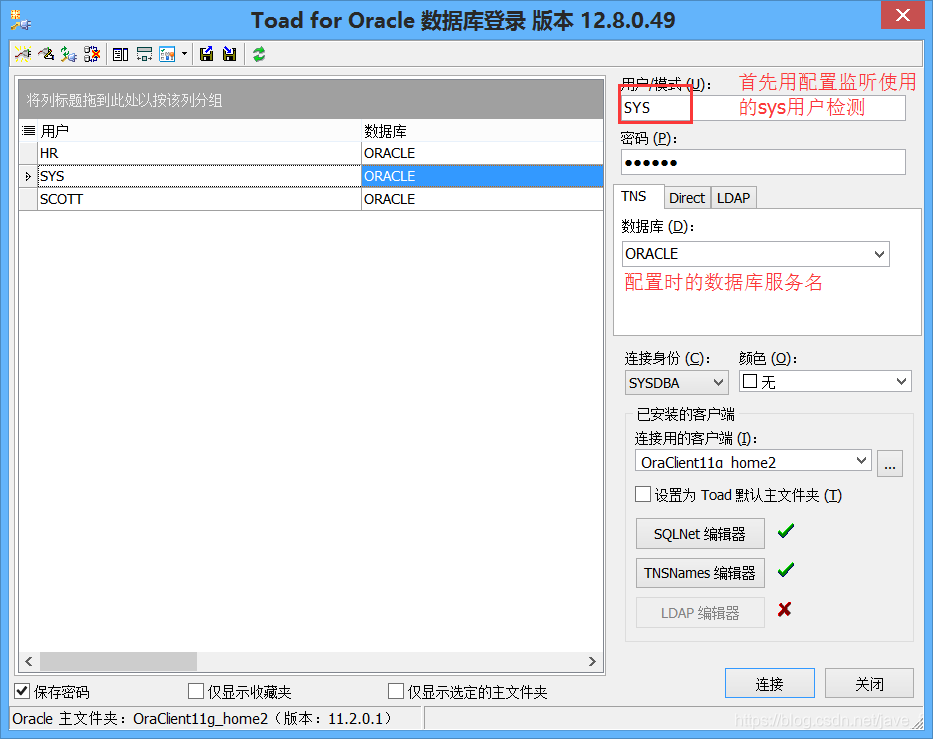Click the grid options checklist icon
This screenshot has height=739, width=933.
pos(167,54)
